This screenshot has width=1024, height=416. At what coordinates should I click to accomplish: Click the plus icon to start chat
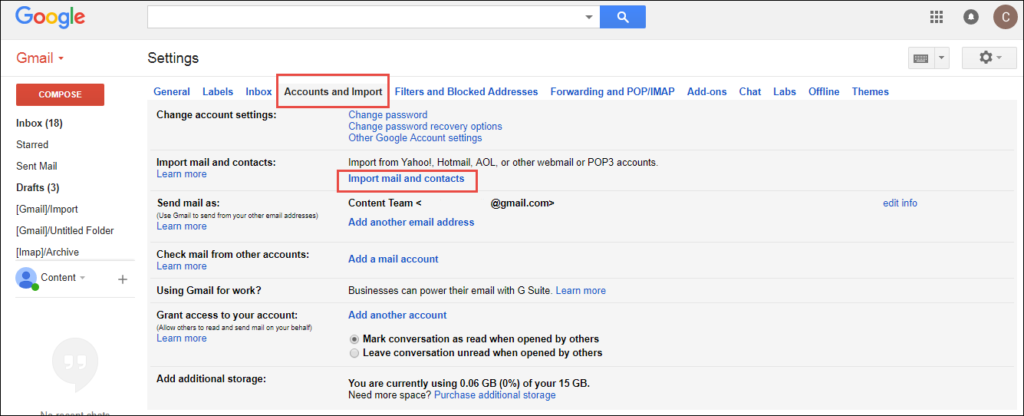click(122, 280)
